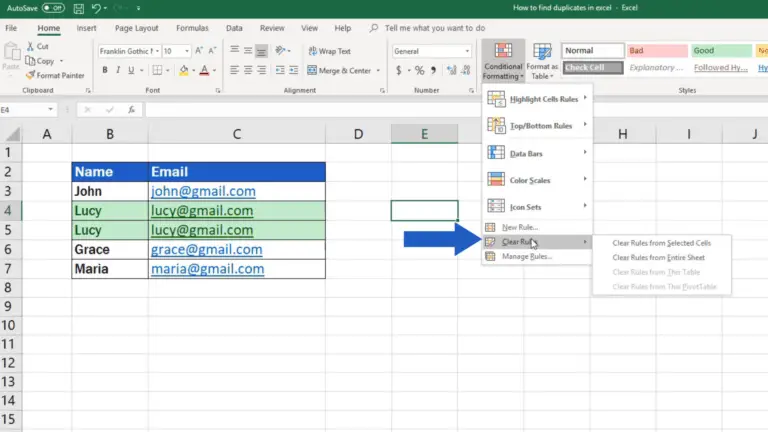Image resolution: width=768 pixels, height=432 pixels.
Task: Toggle the AutoSave switch
Action: 52,7
